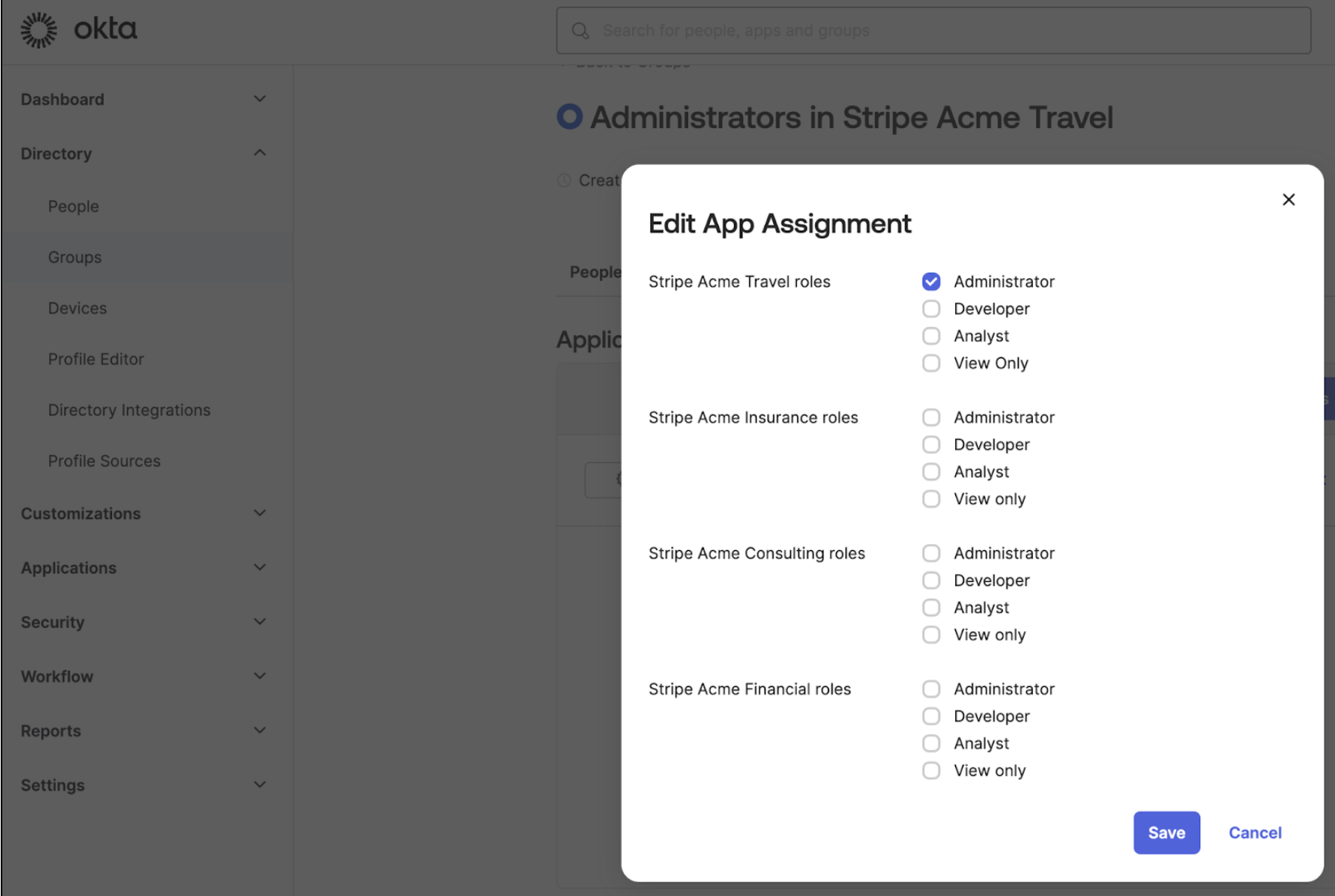1335x896 pixels.
Task: Check Developer under Stripe Acme Travel roles
Action: tap(931, 309)
